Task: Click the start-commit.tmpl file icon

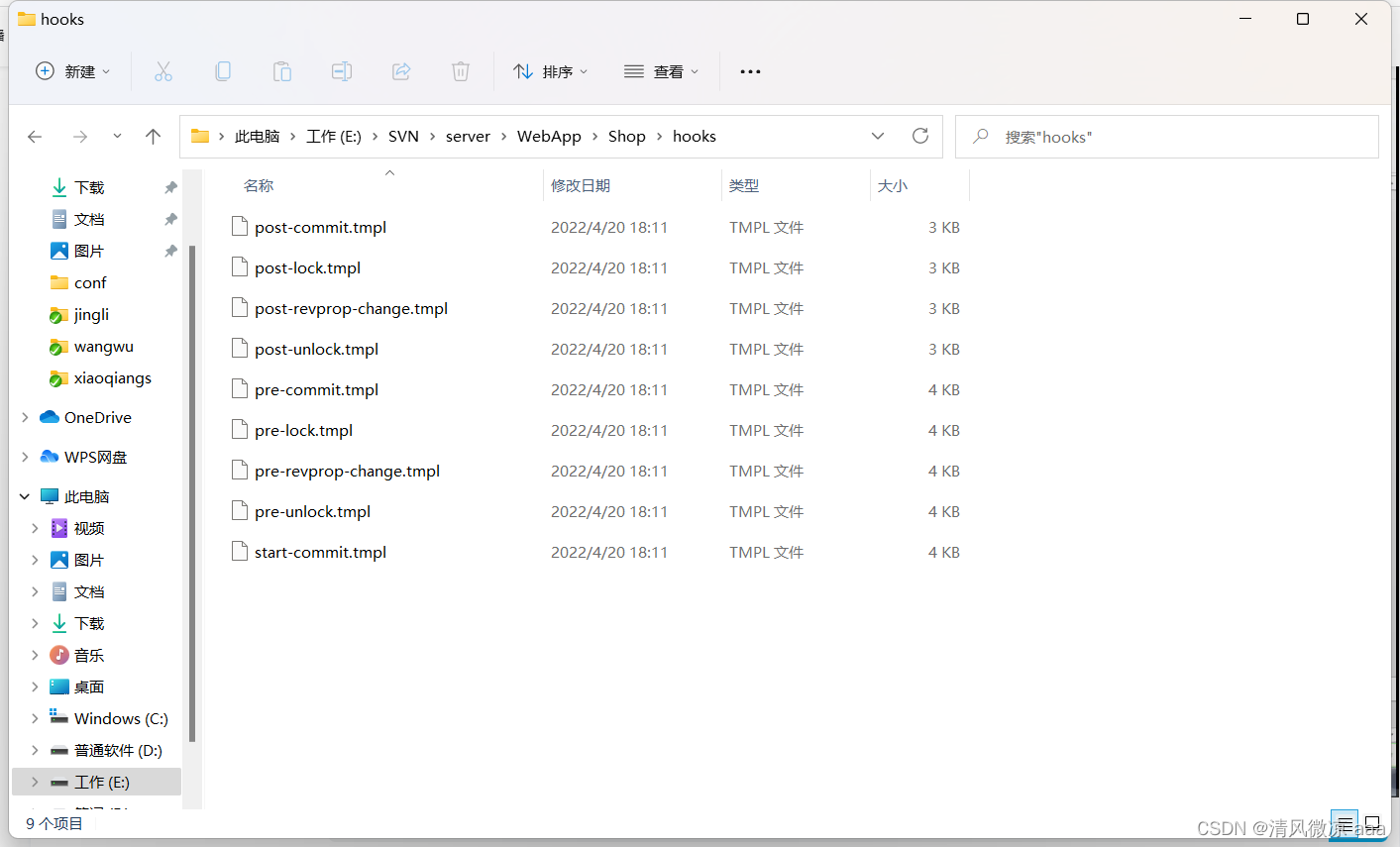Action: point(239,552)
